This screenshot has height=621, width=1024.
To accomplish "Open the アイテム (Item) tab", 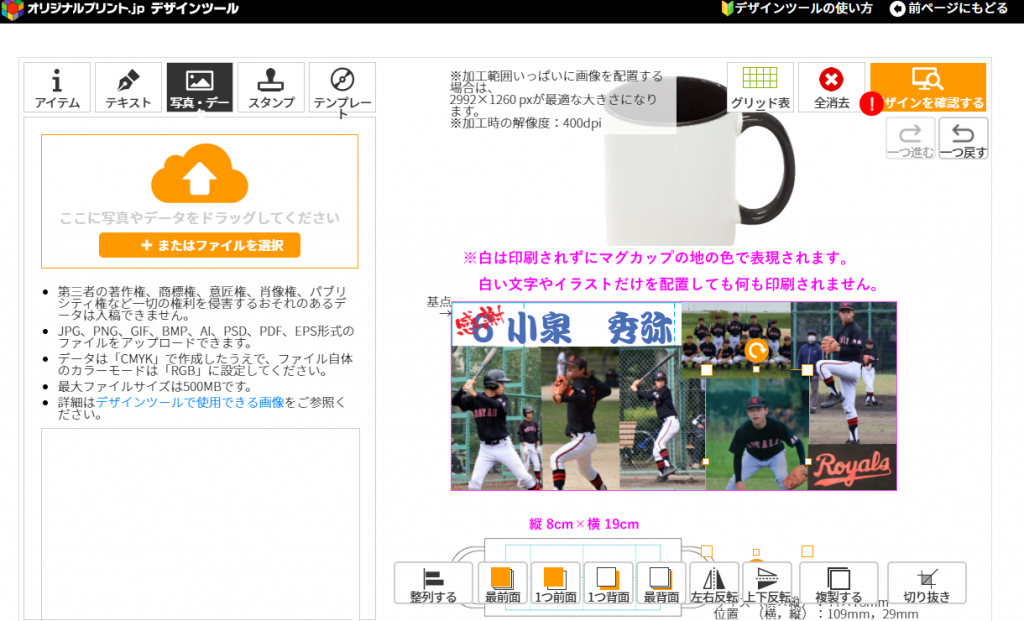I will [57, 88].
